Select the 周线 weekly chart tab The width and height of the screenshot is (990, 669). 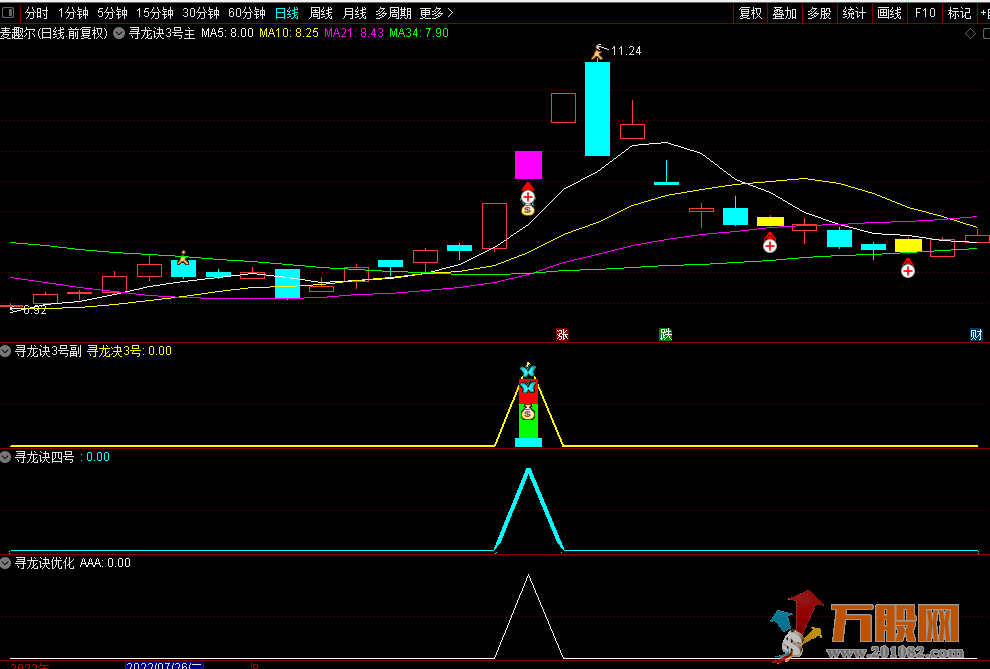click(x=321, y=13)
